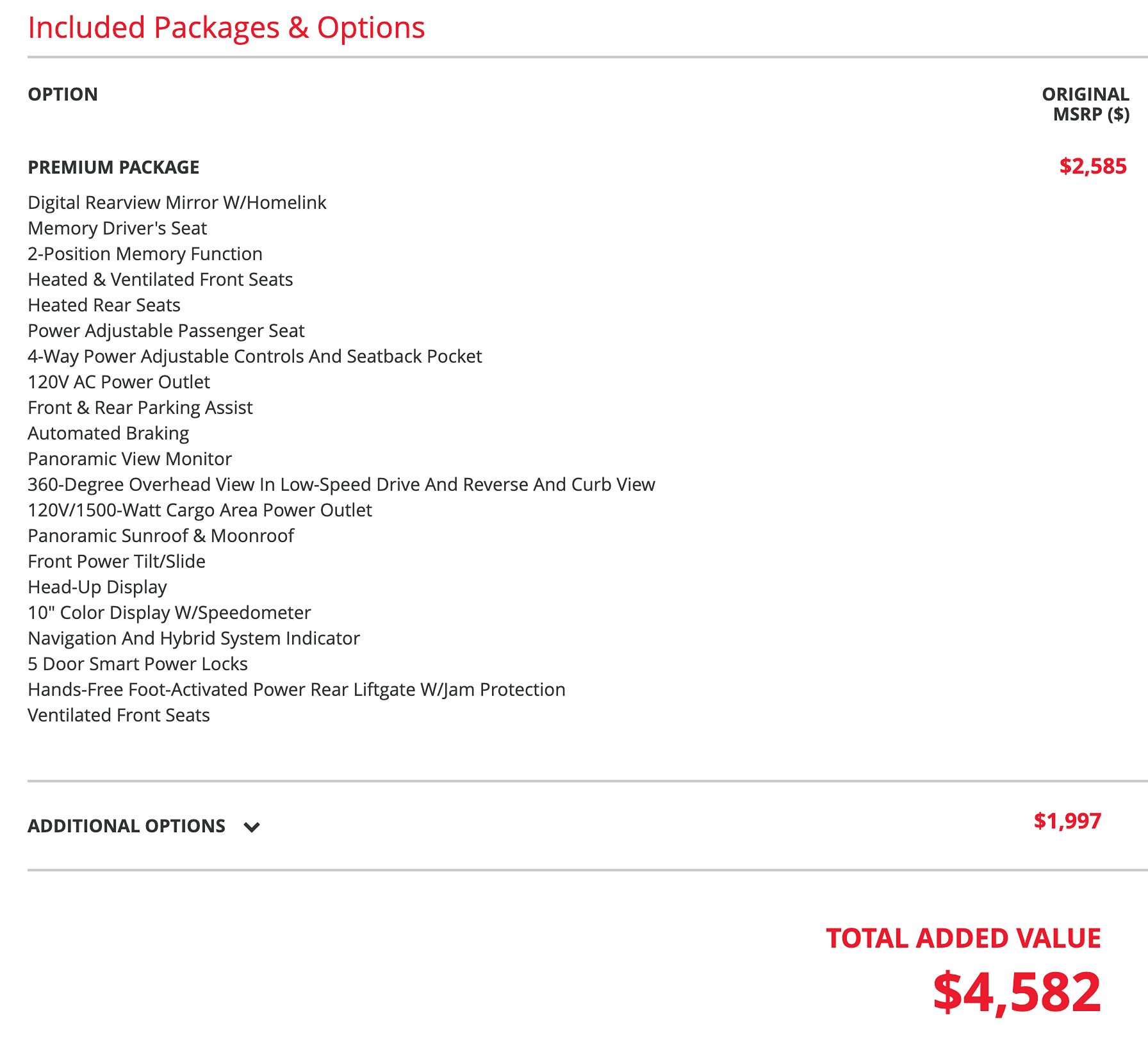Click the Included Packages & Options title
This screenshot has width=1148, height=1038.
tap(226, 28)
